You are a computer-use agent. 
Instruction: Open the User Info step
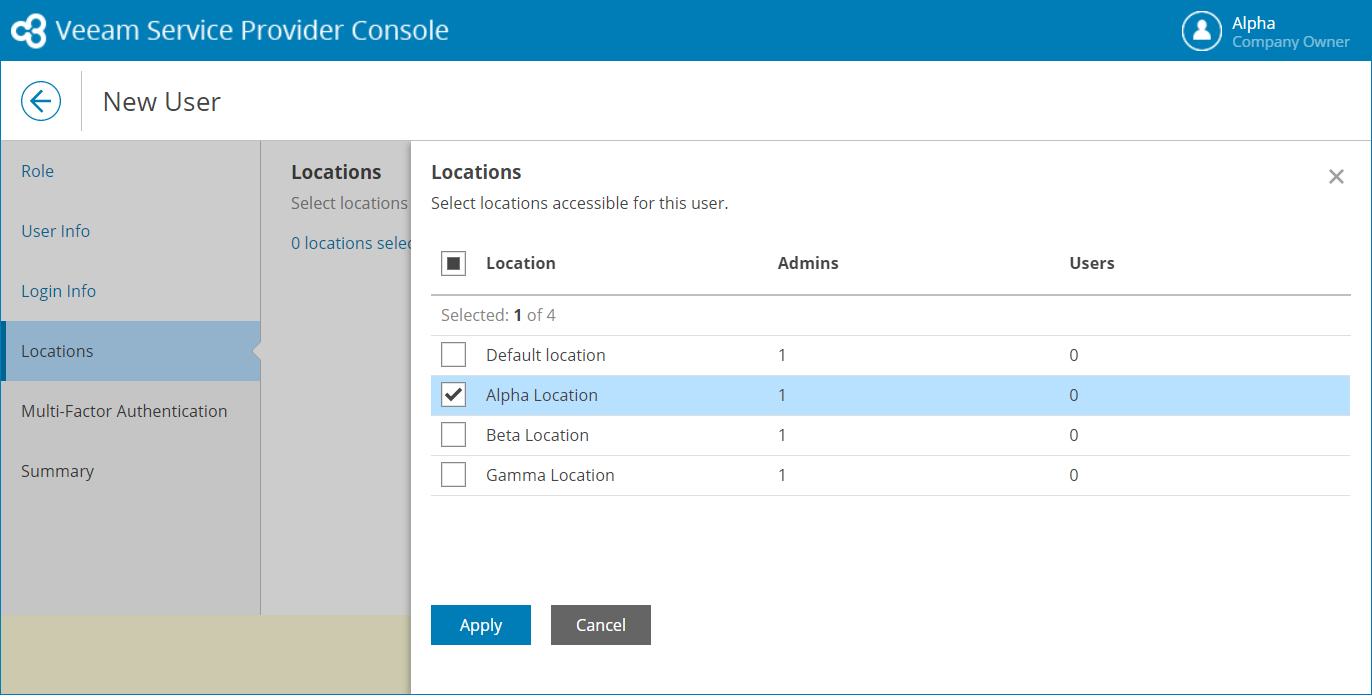coord(56,231)
